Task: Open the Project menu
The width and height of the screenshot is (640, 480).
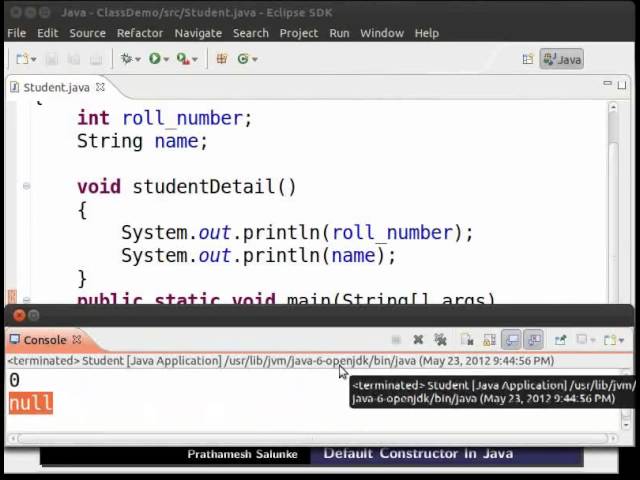Action: pyautogui.click(x=298, y=33)
